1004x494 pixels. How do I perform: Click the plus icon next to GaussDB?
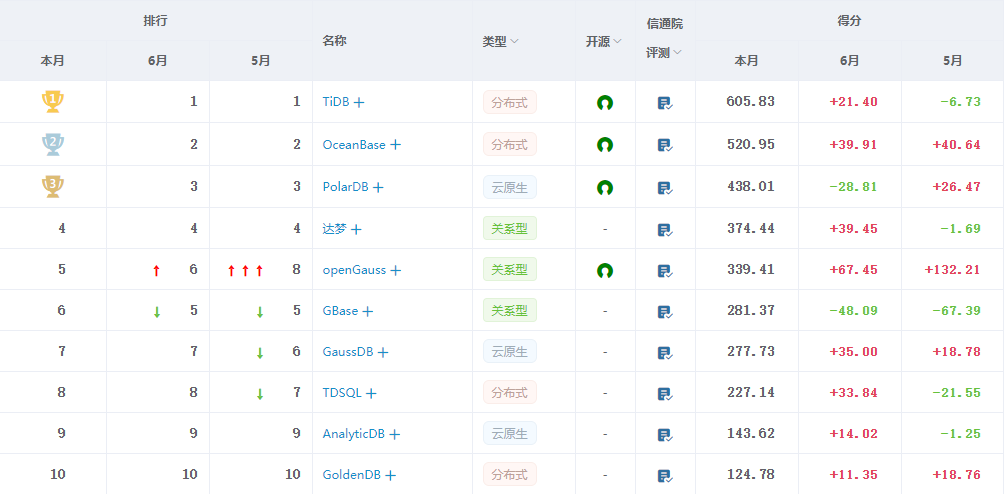pyautogui.click(x=383, y=353)
